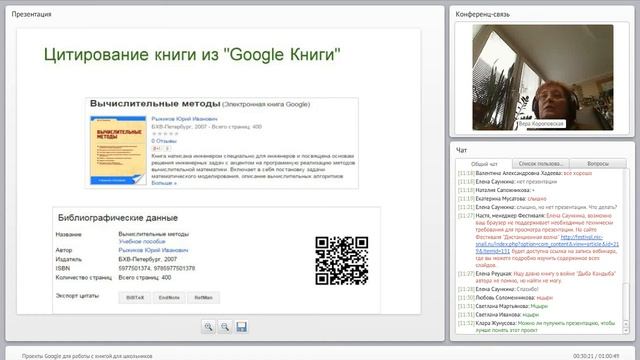The width and height of the screenshot is (640, 360).
Task: Click the zoom out magnifier icon
Action: point(225,327)
